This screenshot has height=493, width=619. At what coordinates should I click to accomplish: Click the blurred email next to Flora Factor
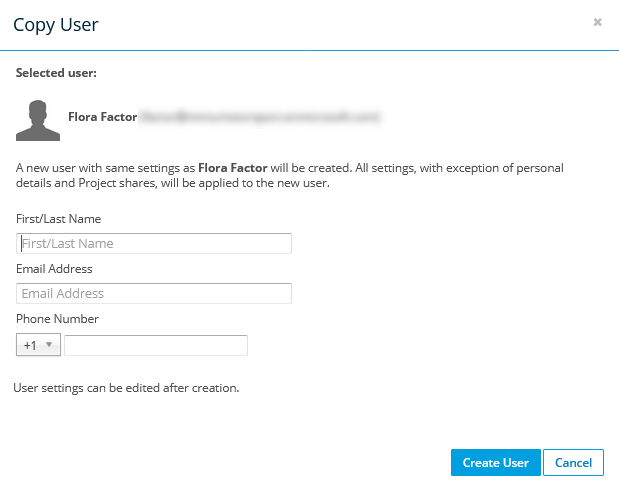pos(260,117)
